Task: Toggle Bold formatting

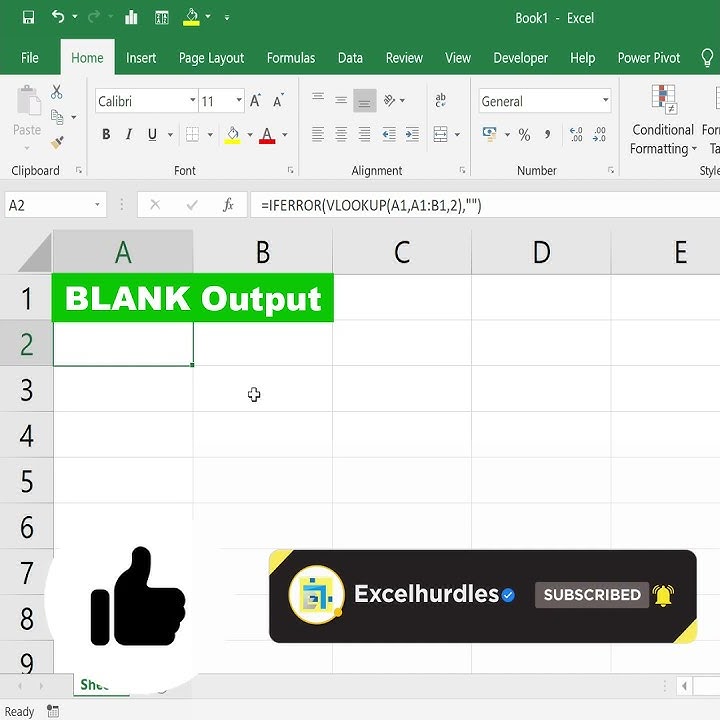Action: pyautogui.click(x=106, y=135)
